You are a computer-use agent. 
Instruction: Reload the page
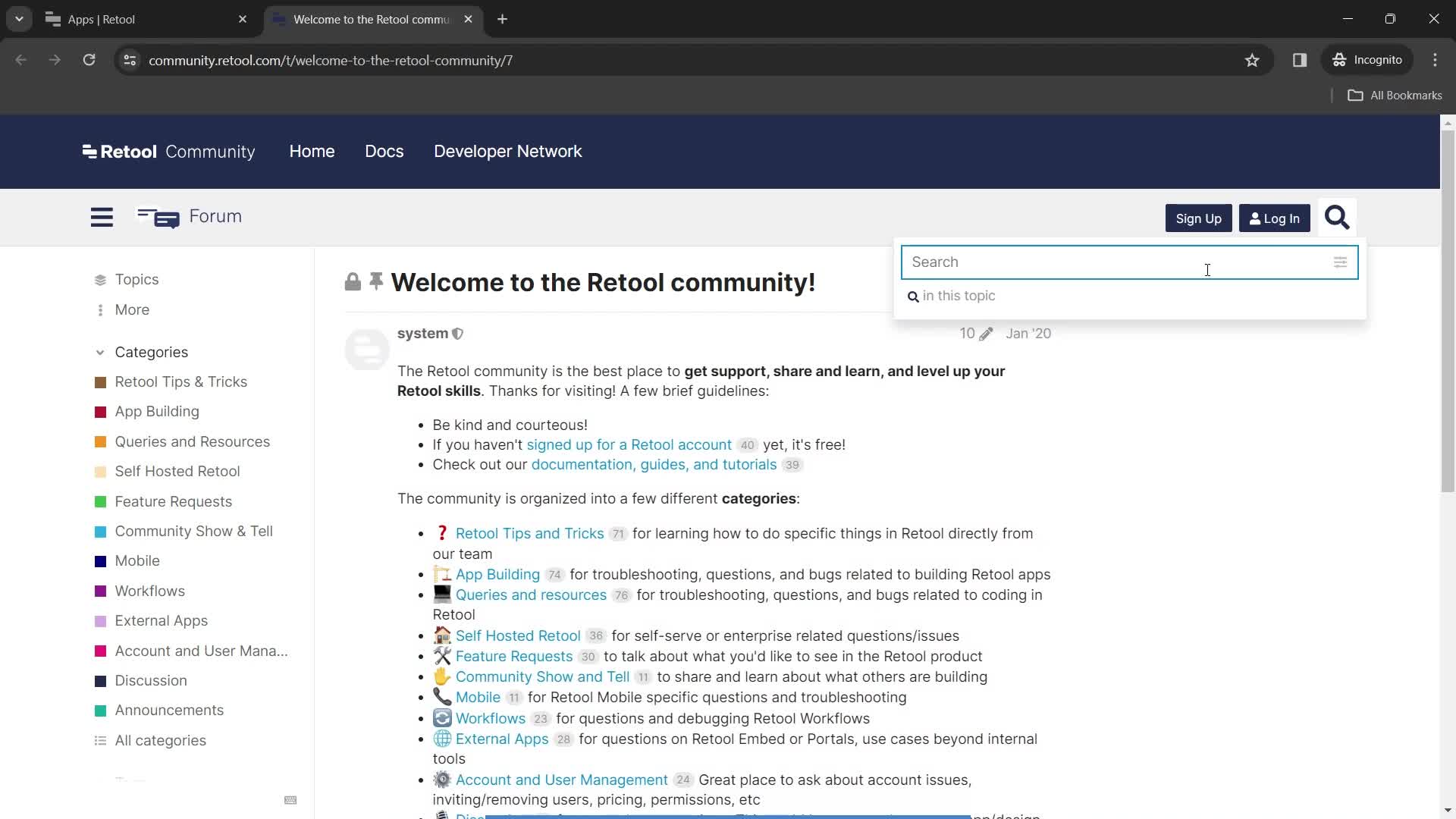click(x=89, y=60)
